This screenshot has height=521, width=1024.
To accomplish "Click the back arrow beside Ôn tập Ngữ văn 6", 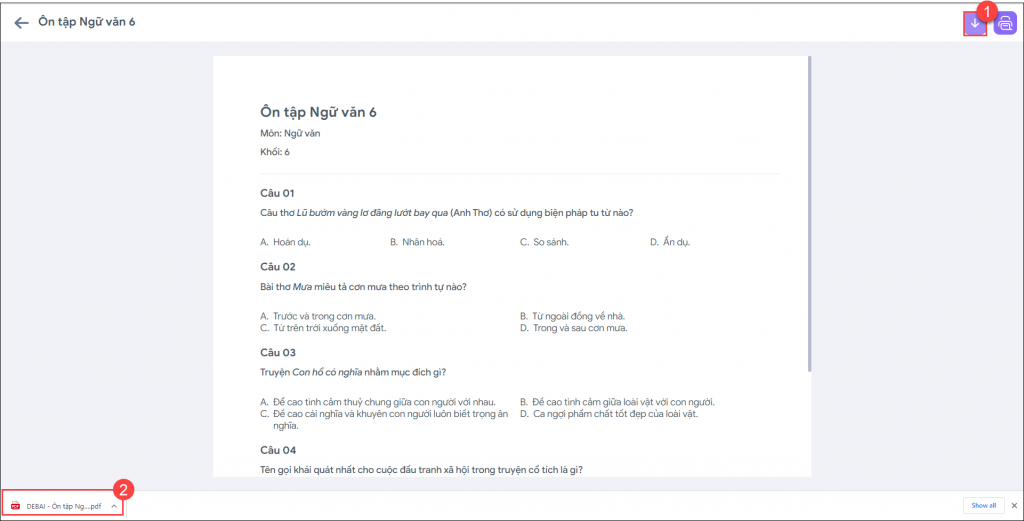I will (21, 22).
